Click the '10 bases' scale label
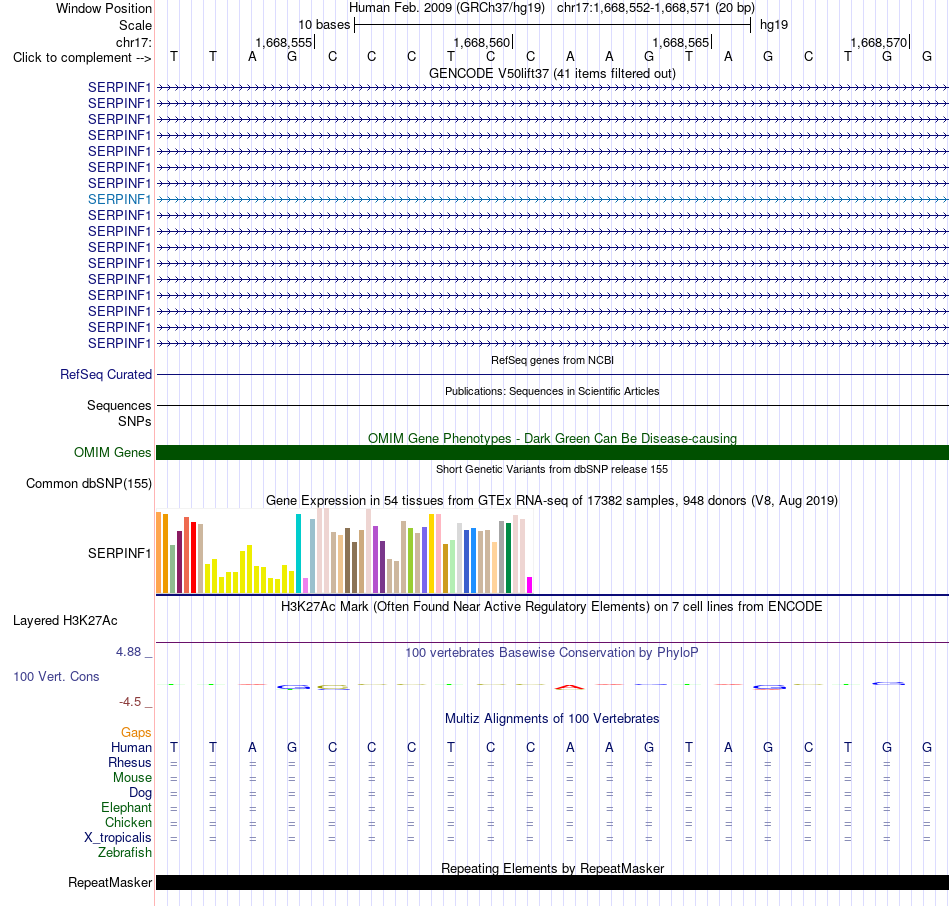950x906 pixels. pos(324,25)
